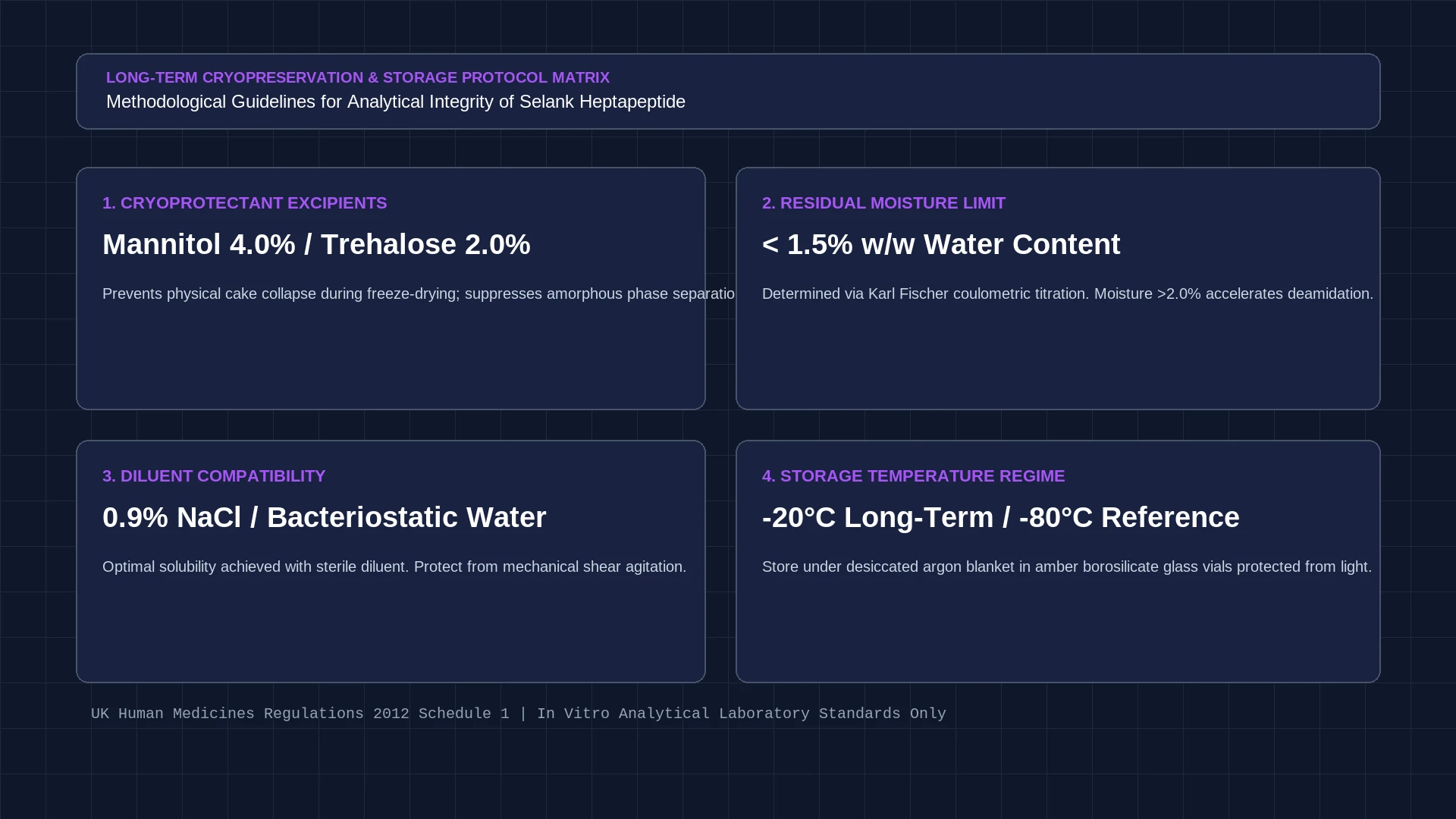Select the Mannitol 4.0% / Trehalose 2.0% heading
The height and width of the screenshot is (819, 1456).
click(x=316, y=244)
